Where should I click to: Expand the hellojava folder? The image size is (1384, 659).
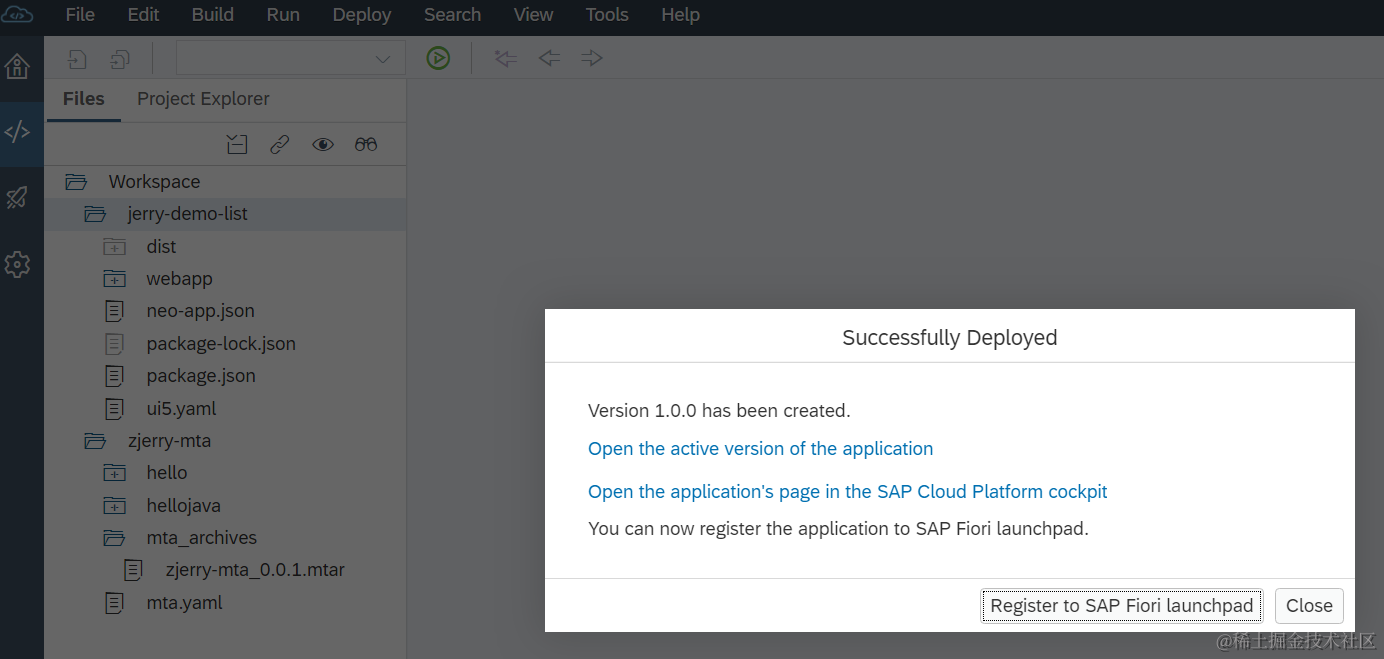115,506
